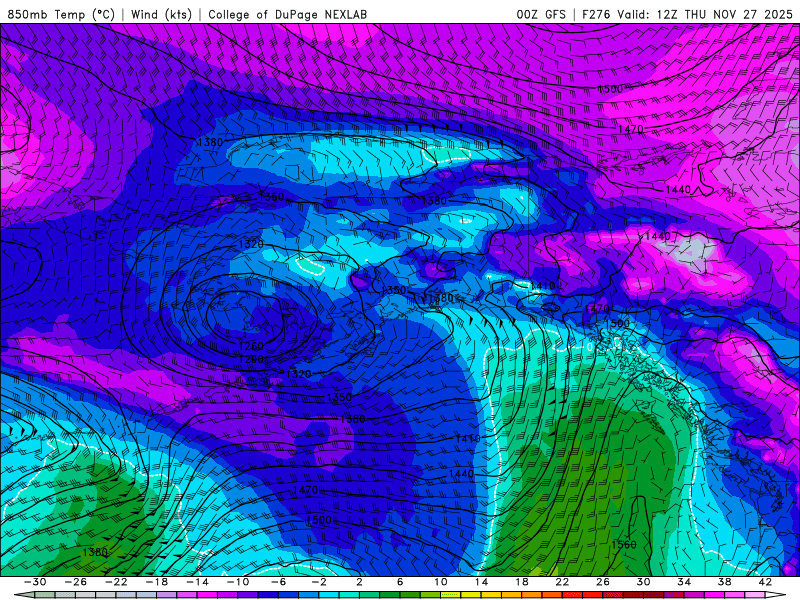Click the -2 color scale label
800x600 pixels.
[x=319, y=582]
